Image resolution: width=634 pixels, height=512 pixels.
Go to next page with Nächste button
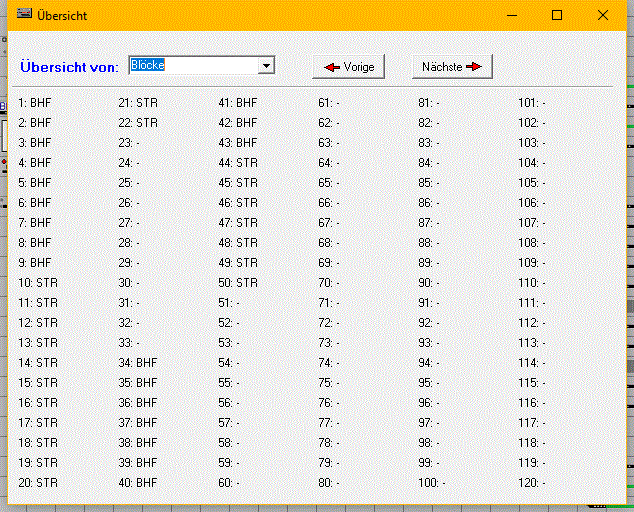coord(452,67)
